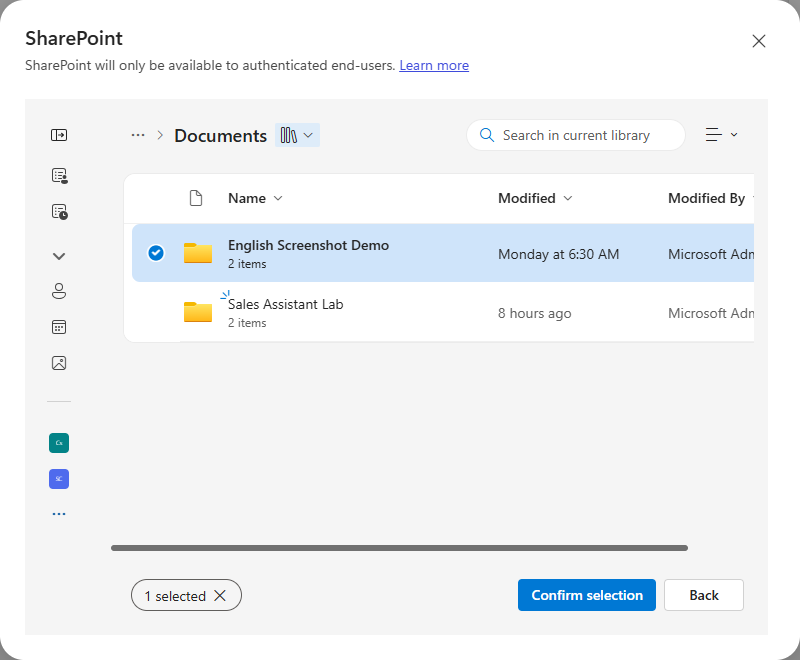Image resolution: width=800 pixels, height=660 pixels.
Task: Click the Documents breadcrumb title
Action: point(220,136)
